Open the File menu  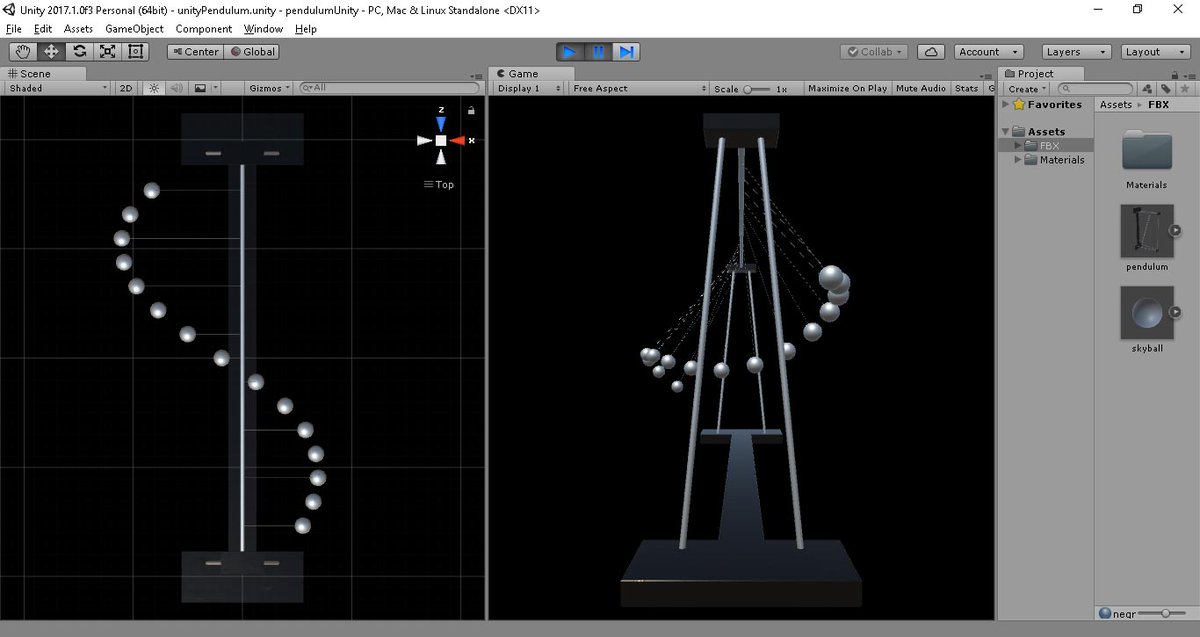tap(13, 29)
